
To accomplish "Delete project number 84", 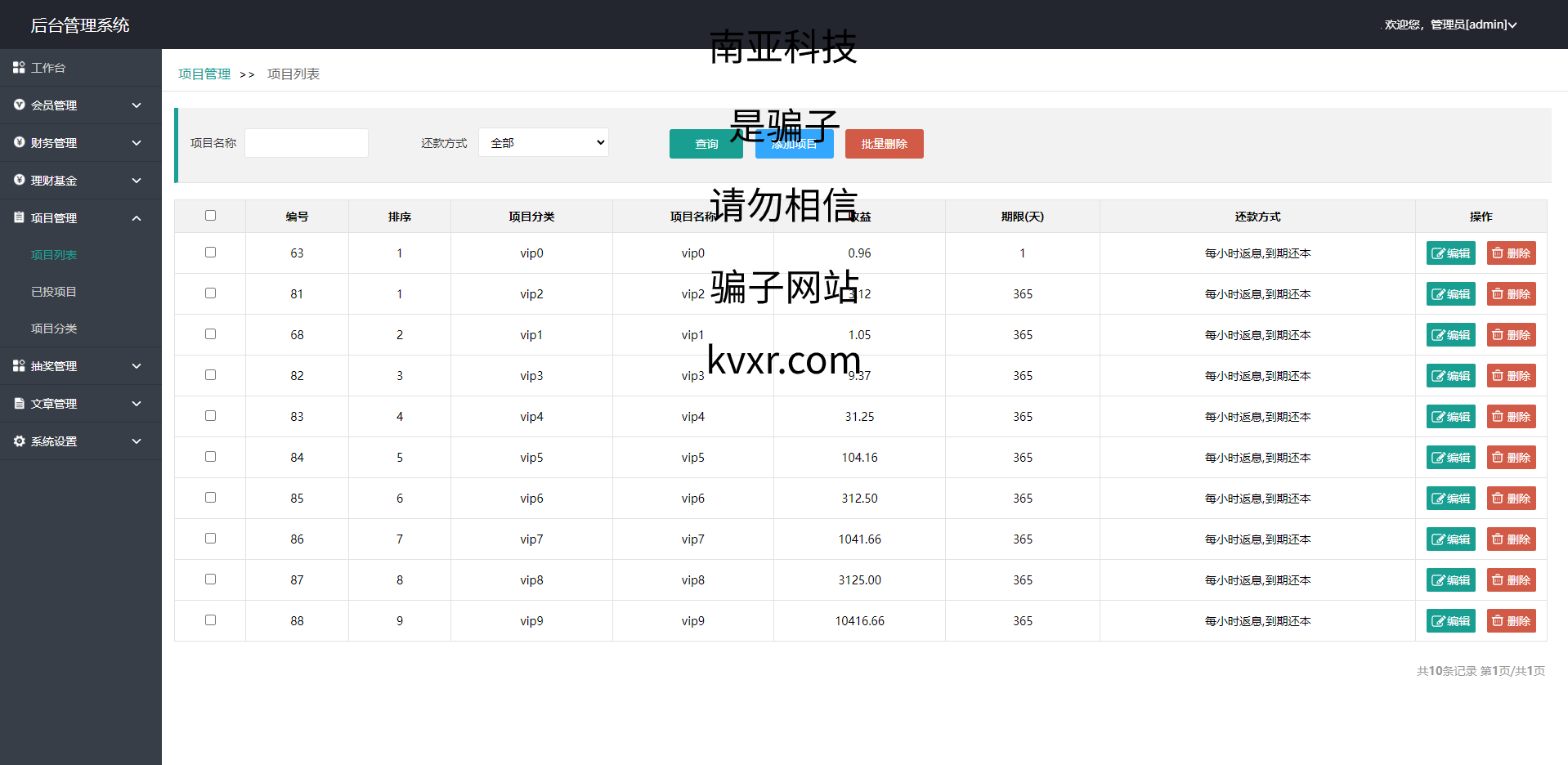I will point(1511,458).
